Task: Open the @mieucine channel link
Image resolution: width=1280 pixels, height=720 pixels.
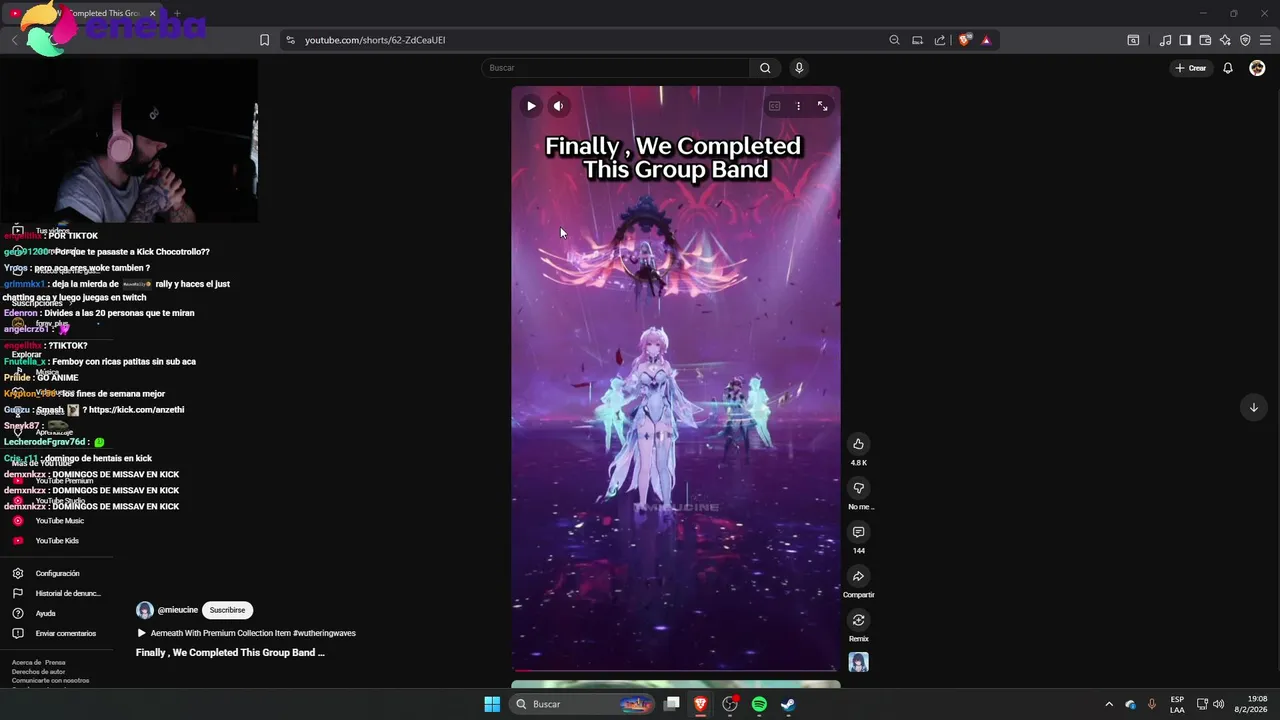Action: (178, 610)
